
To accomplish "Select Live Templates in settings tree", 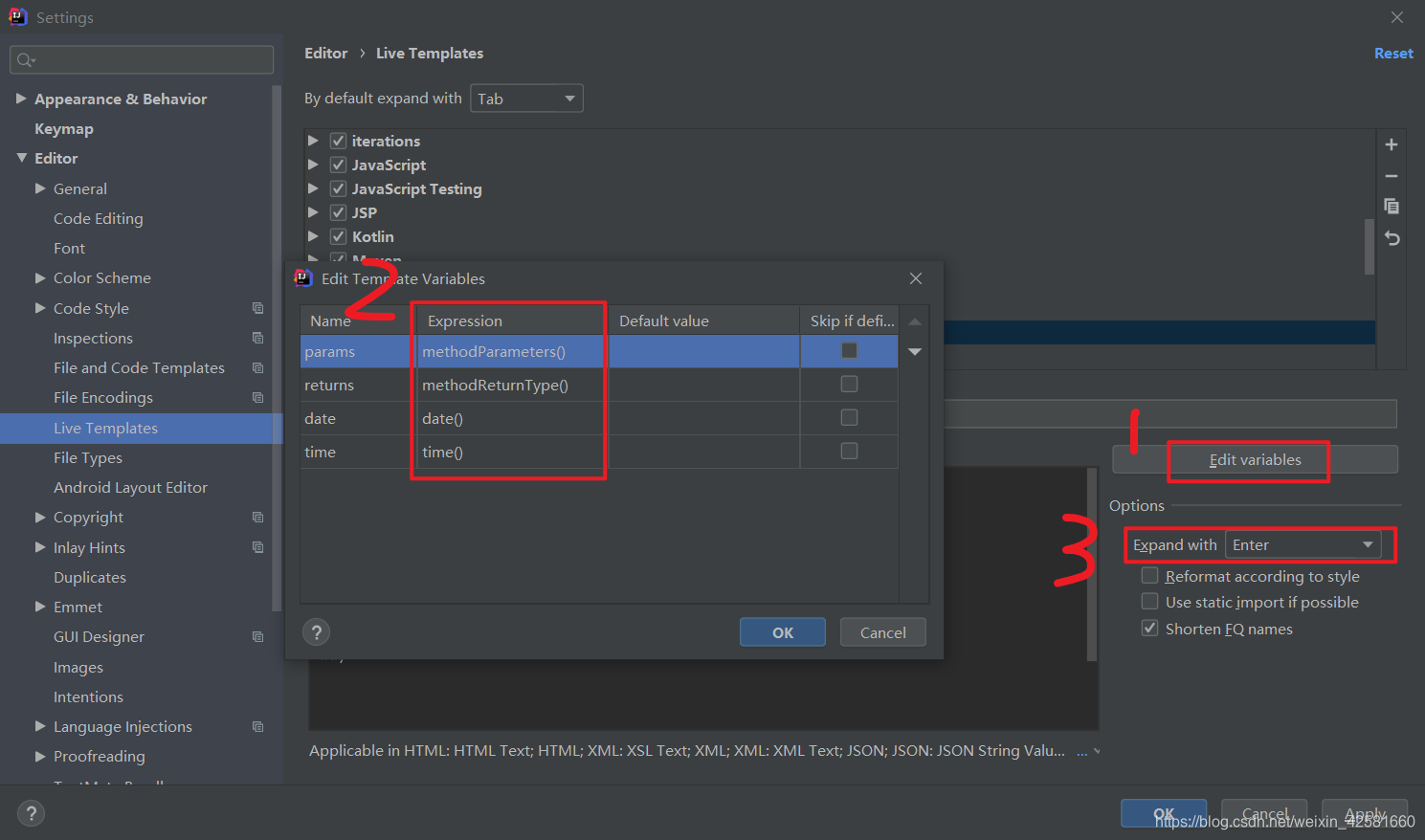I will click(x=142, y=428).
